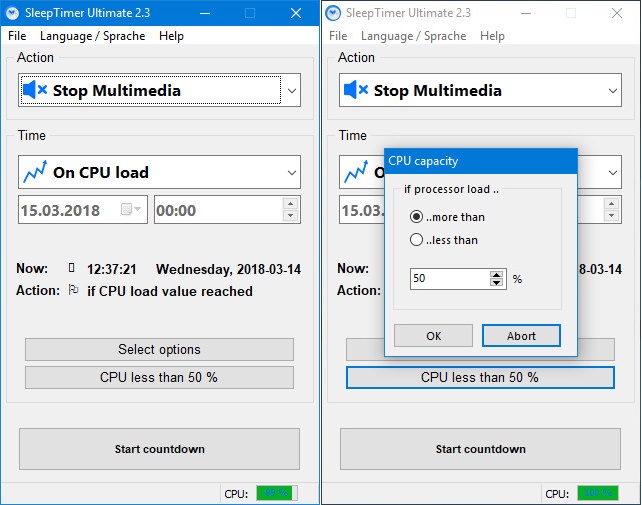Click time spinner up arrow in right window

[x=611, y=204]
